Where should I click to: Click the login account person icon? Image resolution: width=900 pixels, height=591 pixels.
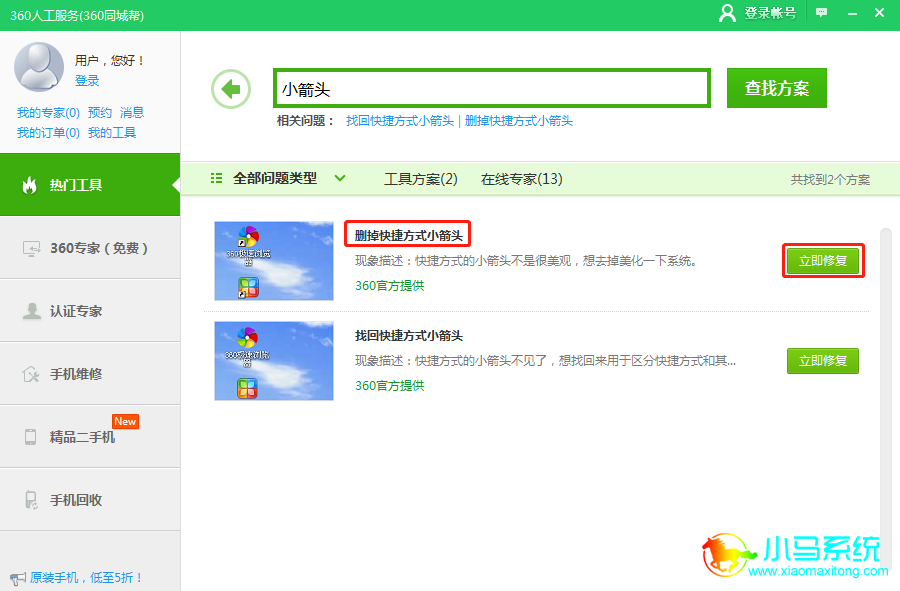(x=727, y=13)
